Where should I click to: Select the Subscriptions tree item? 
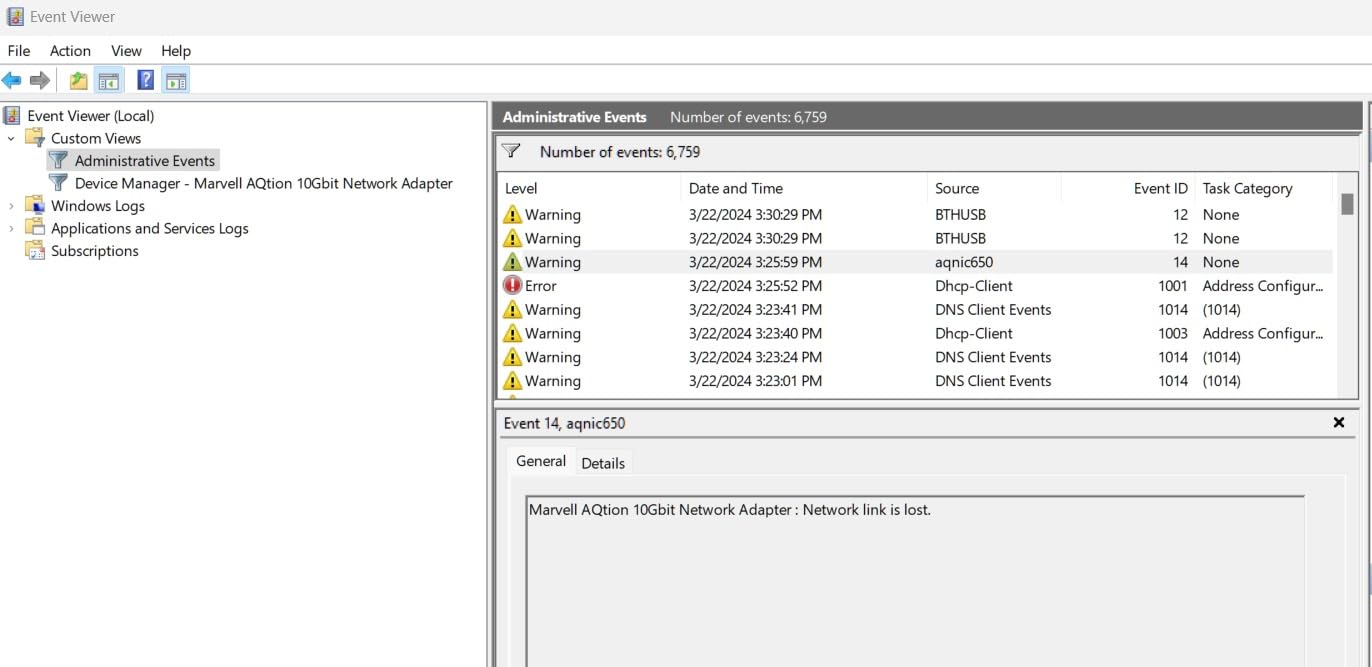95,251
